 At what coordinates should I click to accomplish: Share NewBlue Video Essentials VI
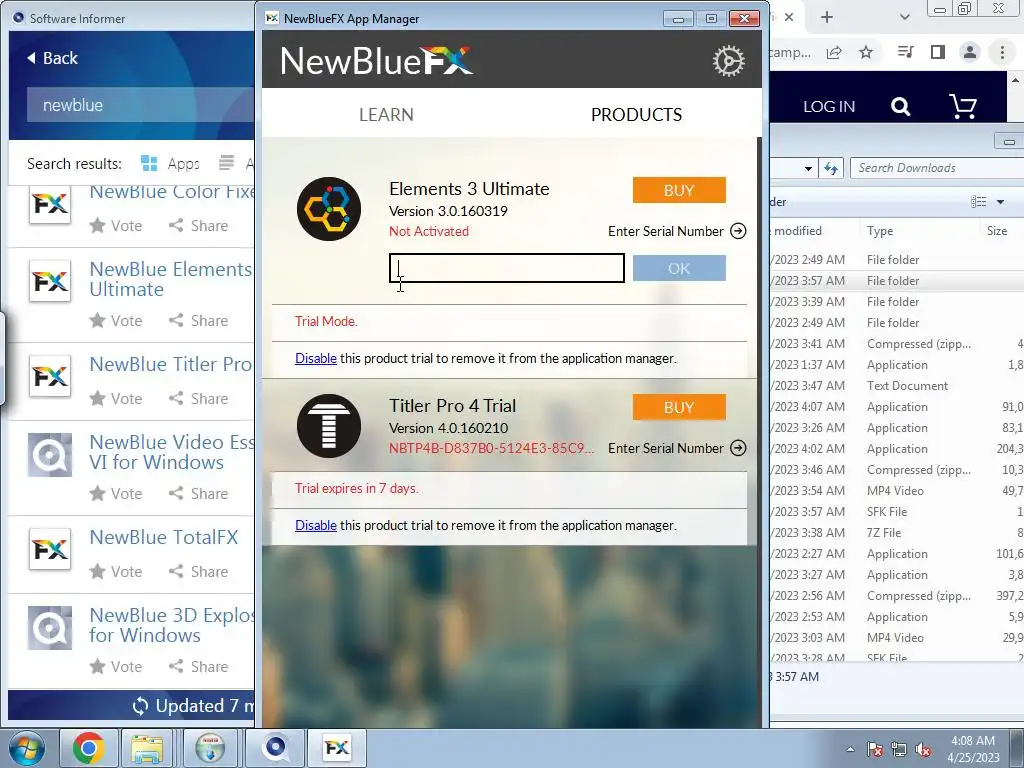199,493
